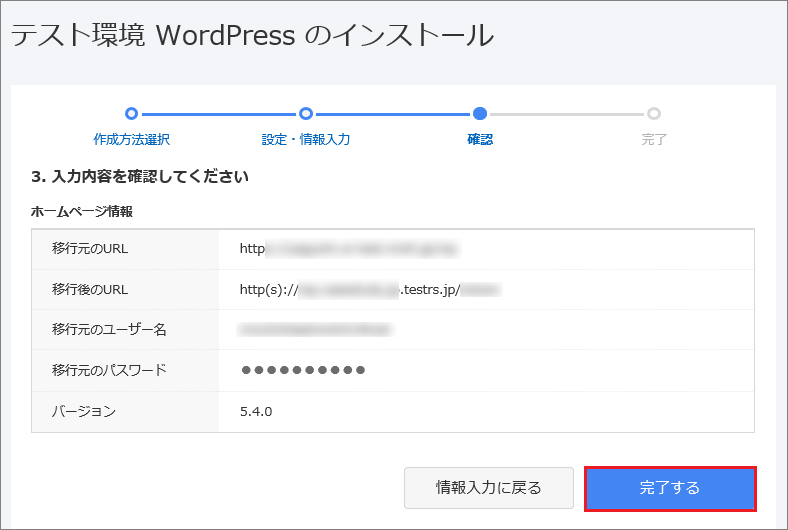Click the 情報入力に戻る button
788x530 pixels.
click(x=488, y=488)
